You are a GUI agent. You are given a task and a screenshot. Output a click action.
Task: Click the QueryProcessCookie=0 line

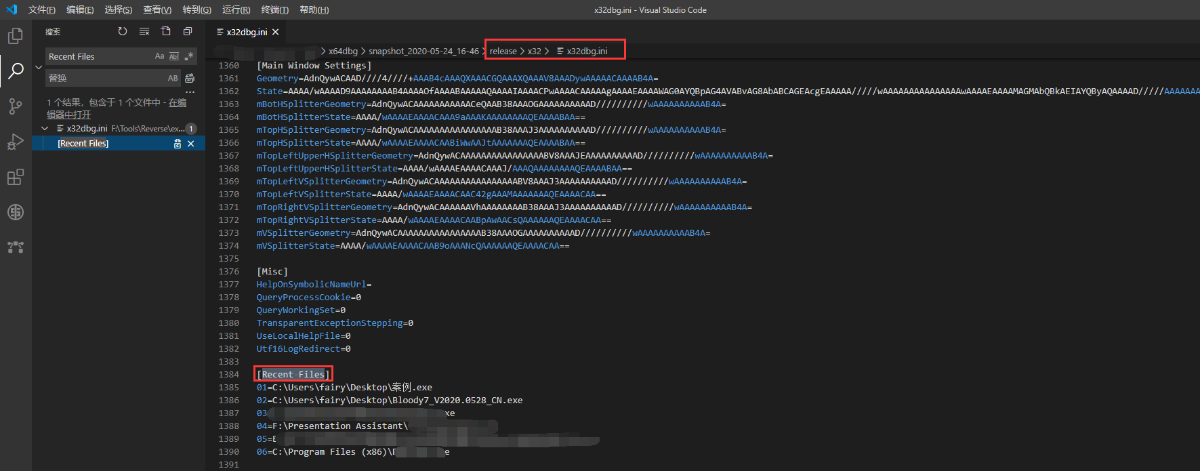[x=309, y=297]
